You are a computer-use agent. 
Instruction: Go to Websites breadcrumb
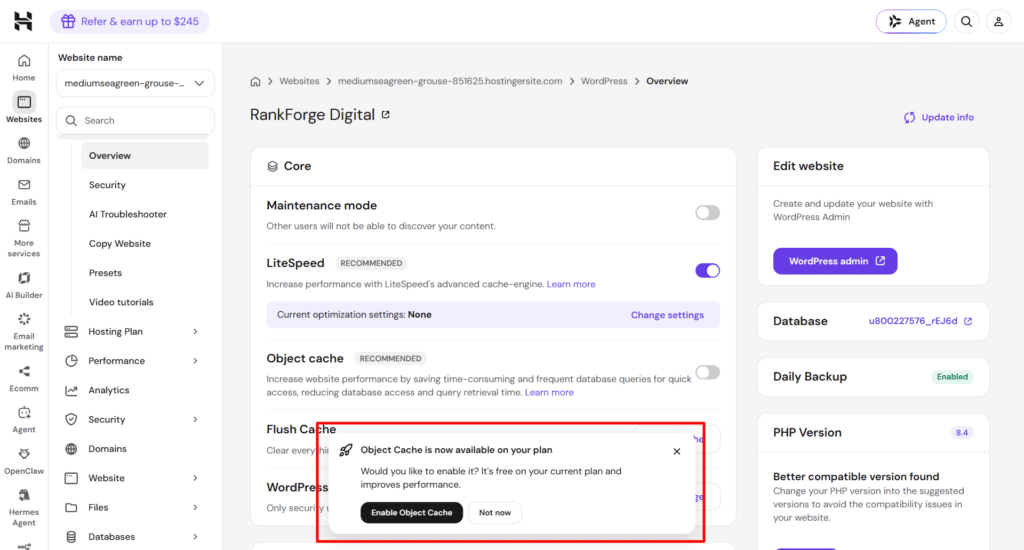pos(299,81)
